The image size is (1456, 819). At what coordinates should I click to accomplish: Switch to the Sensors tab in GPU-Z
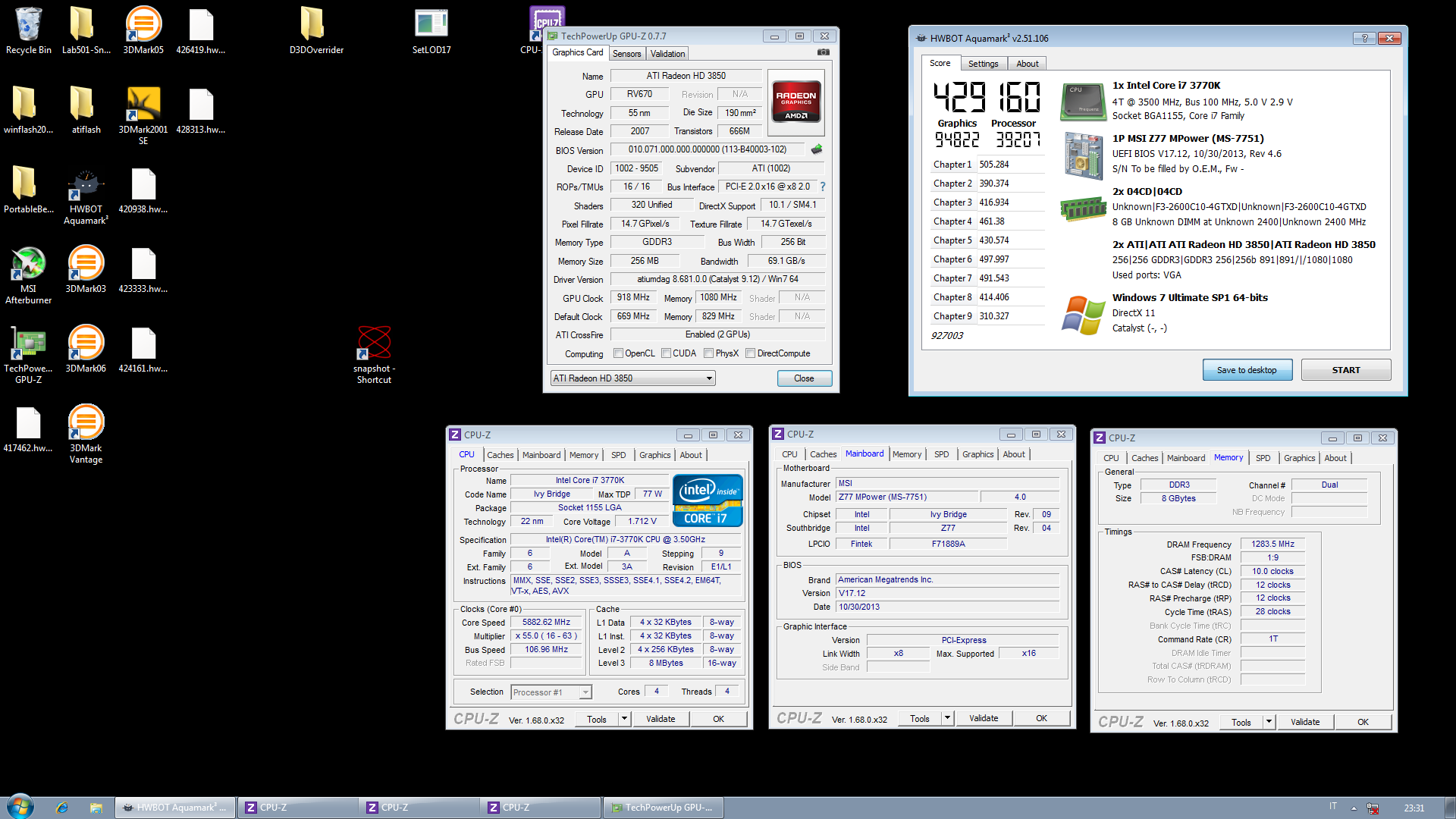click(x=627, y=54)
